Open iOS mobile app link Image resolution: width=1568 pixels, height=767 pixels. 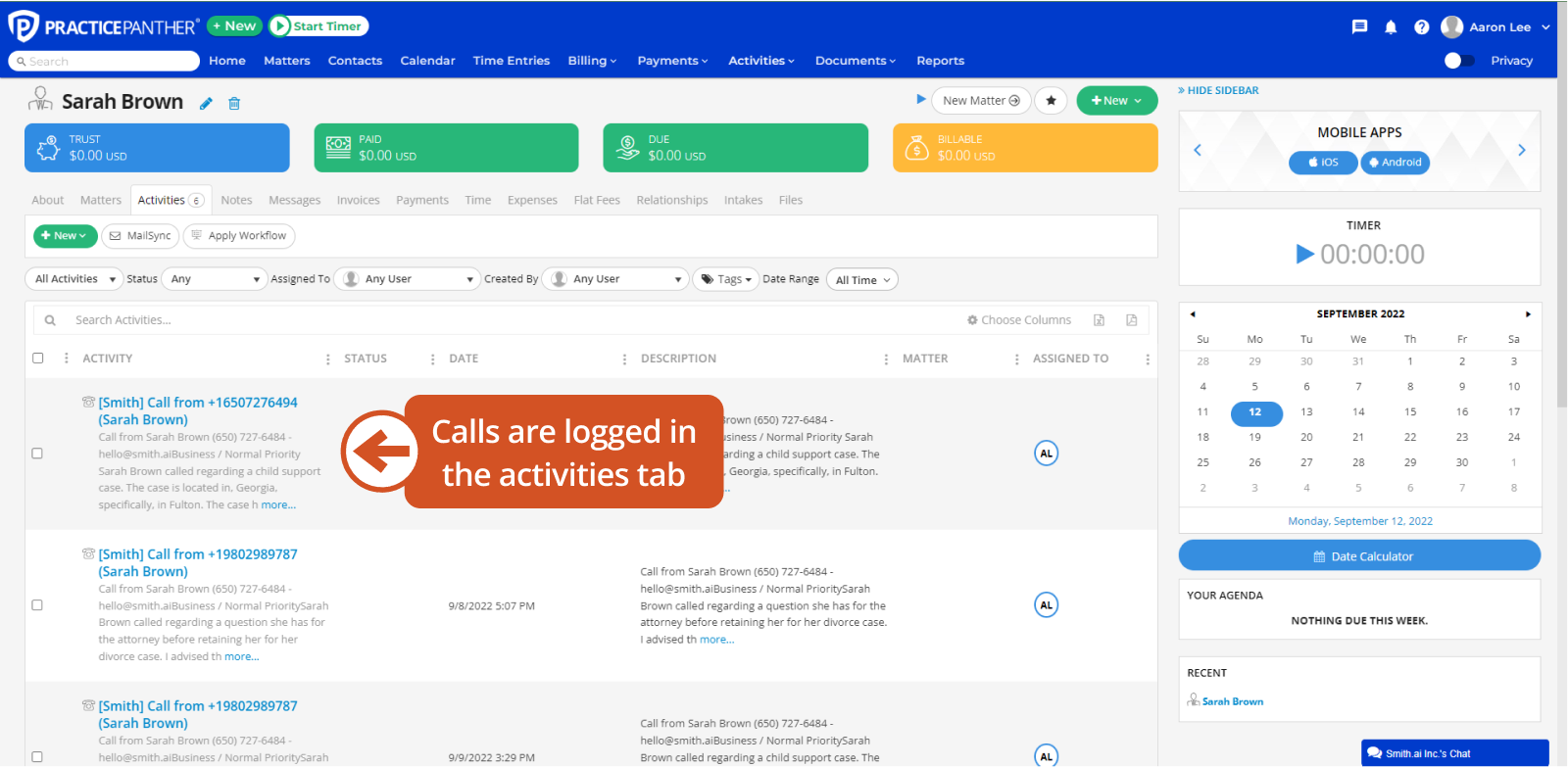point(1323,163)
